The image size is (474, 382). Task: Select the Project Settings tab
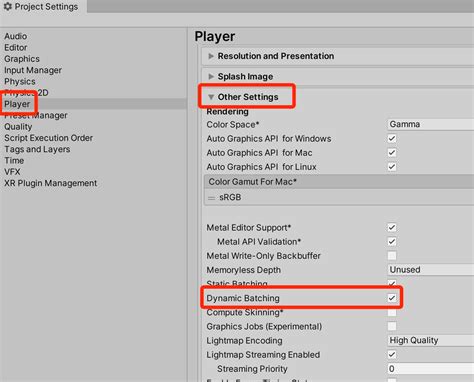43,6
